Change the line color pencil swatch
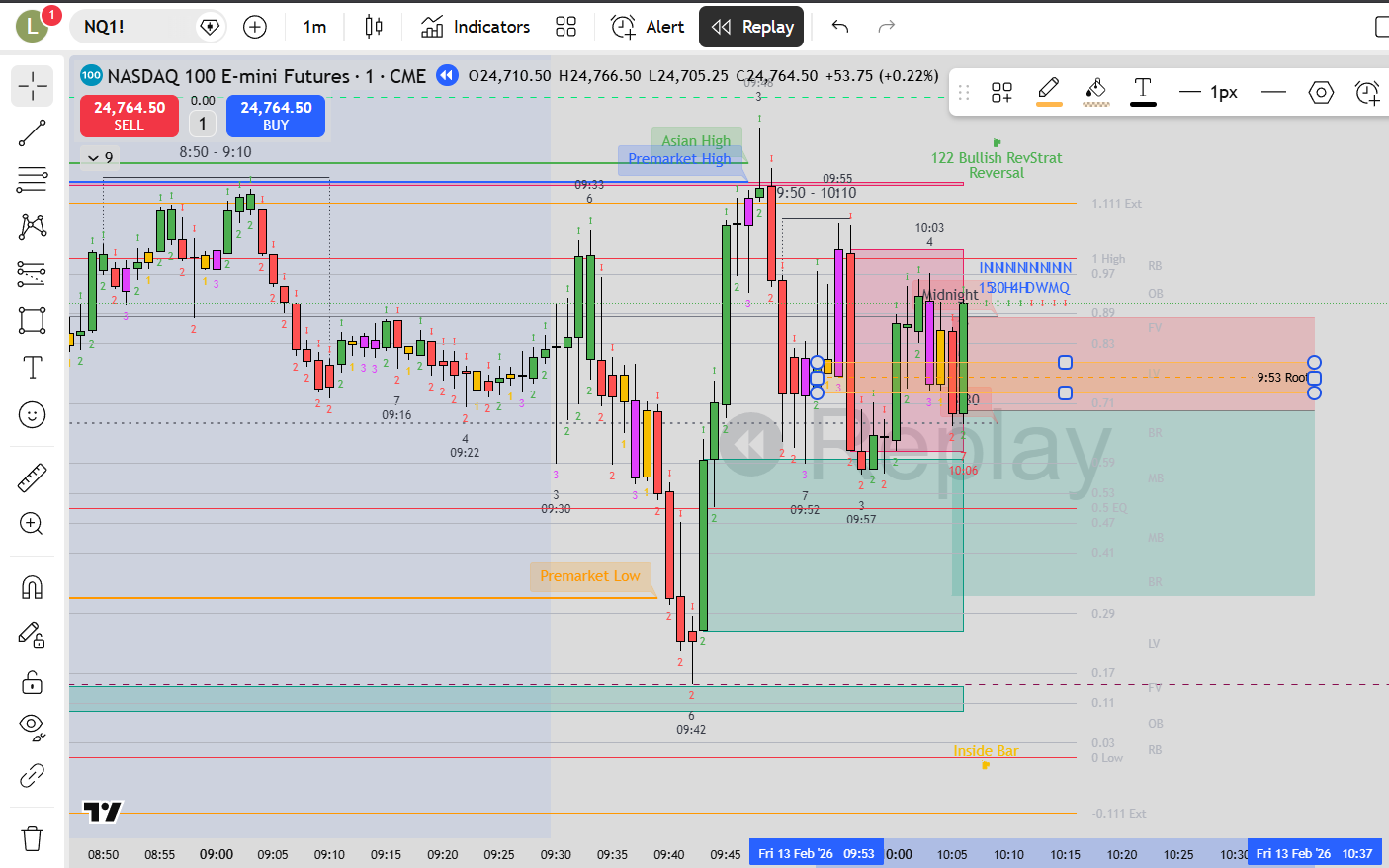1389x868 pixels. [1049, 92]
